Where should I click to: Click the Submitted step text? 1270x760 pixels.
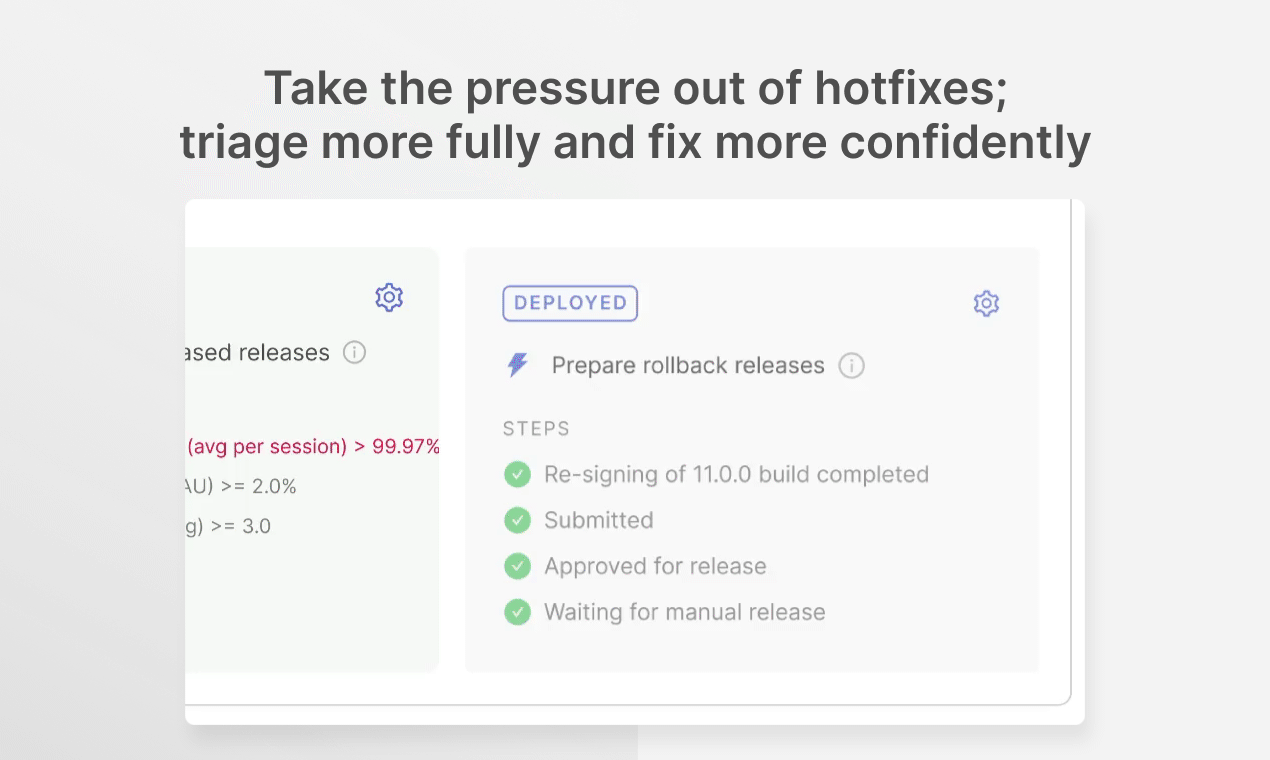[598, 520]
